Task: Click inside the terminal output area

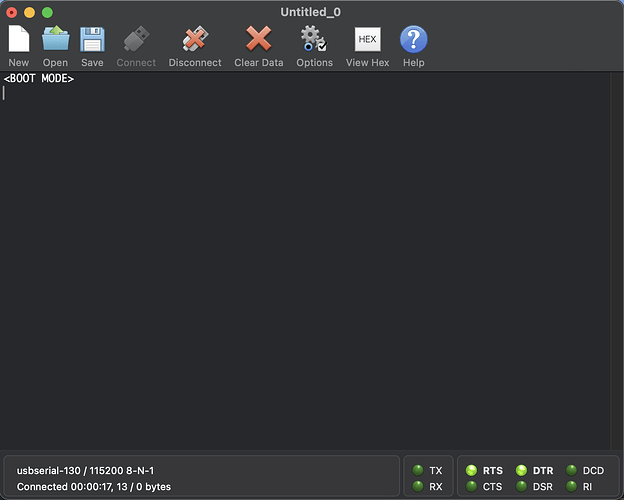Action: (x=312, y=270)
